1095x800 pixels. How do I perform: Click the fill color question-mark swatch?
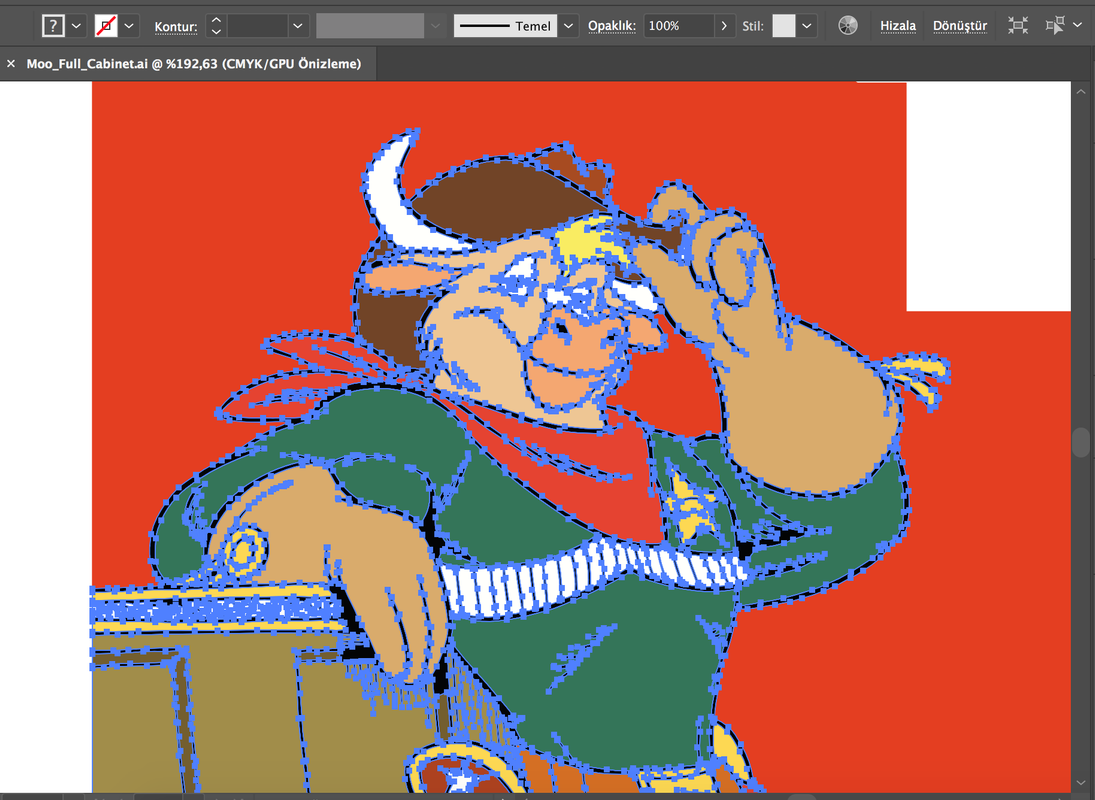point(53,26)
